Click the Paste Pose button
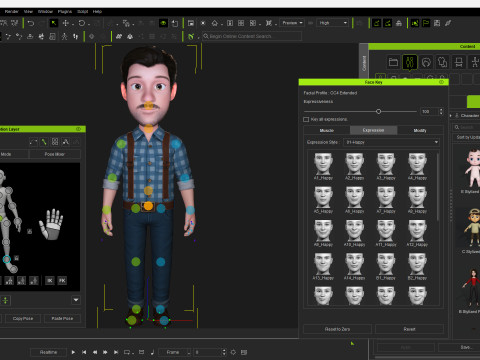Image resolution: width=480 pixels, height=360 pixels. point(62,318)
